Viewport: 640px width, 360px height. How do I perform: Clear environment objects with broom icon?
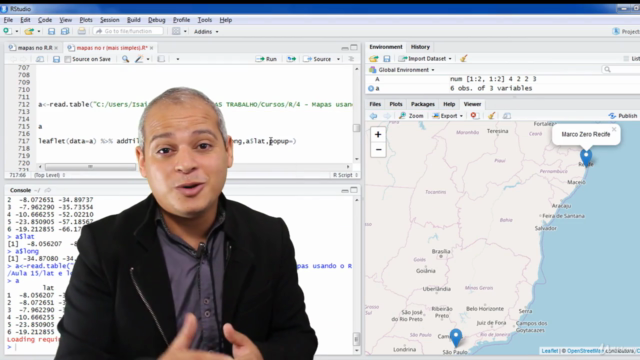(464, 58)
